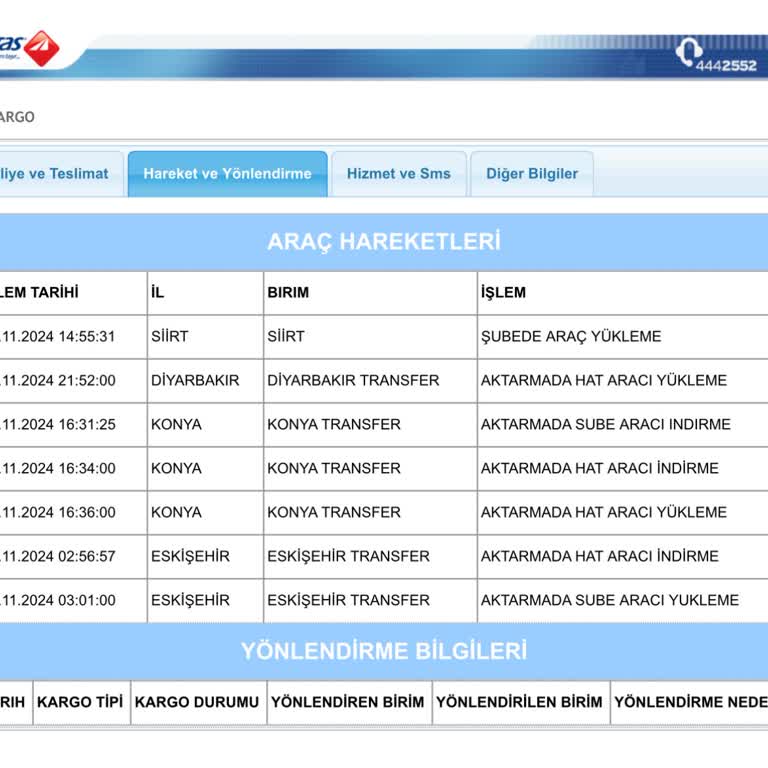The width and height of the screenshot is (768, 768).
Task: Click AKTARMADA HAT ARACI İNDİRME in Konya row
Action: [x=623, y=469]
